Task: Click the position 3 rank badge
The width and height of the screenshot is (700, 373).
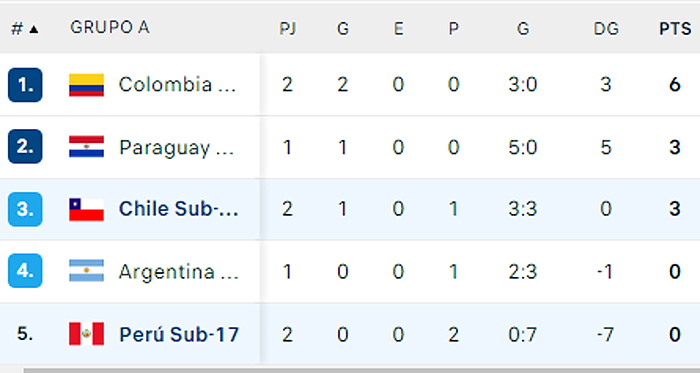Action: pyautogui.click(x=25, y=209)
